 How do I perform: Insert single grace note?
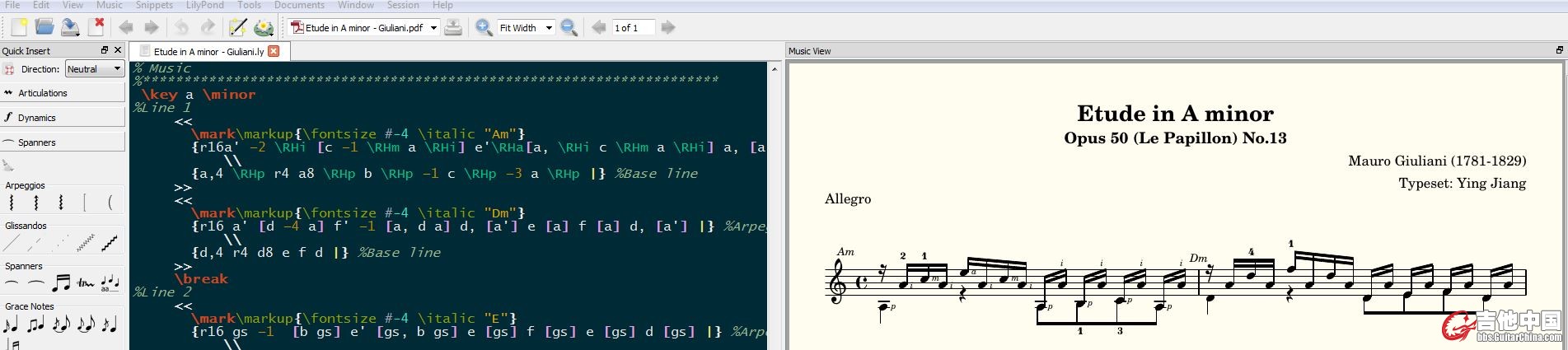tap(12, 324)
